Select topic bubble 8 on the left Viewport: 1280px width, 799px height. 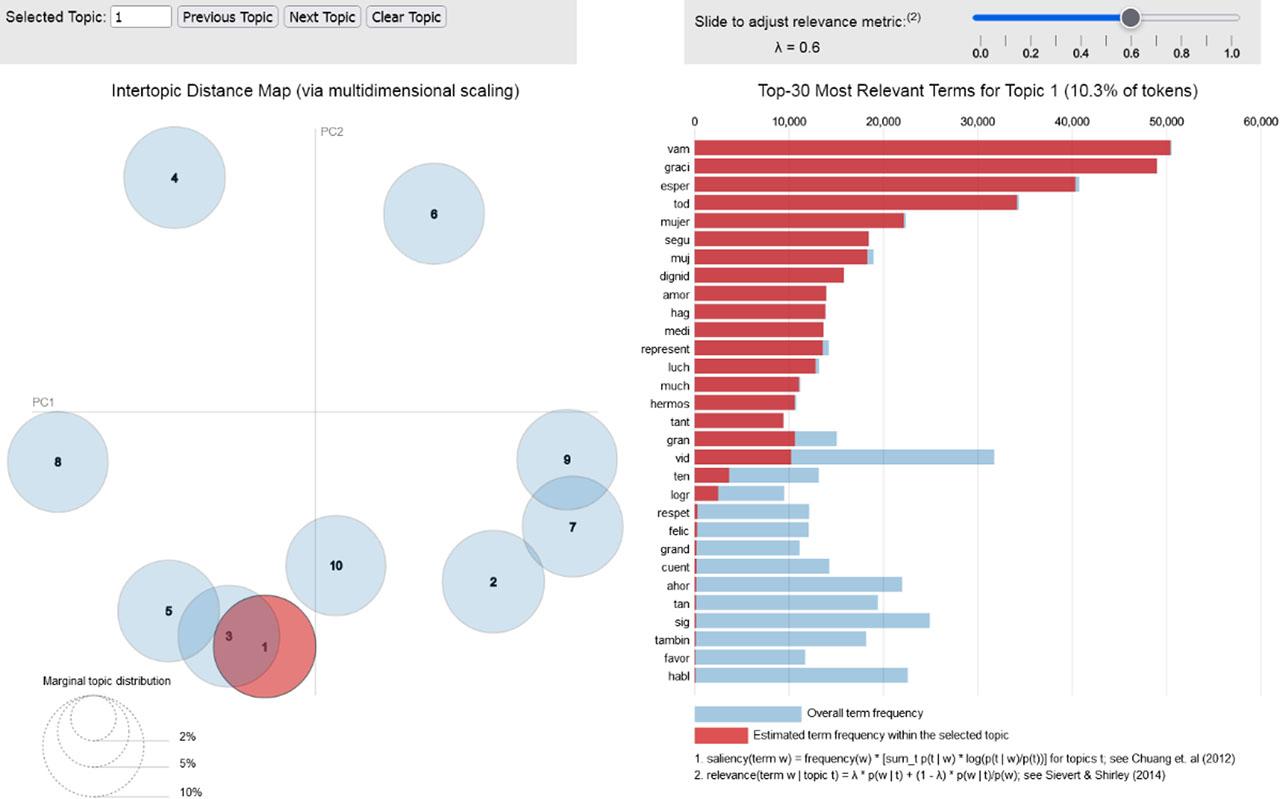coord(57,462)
